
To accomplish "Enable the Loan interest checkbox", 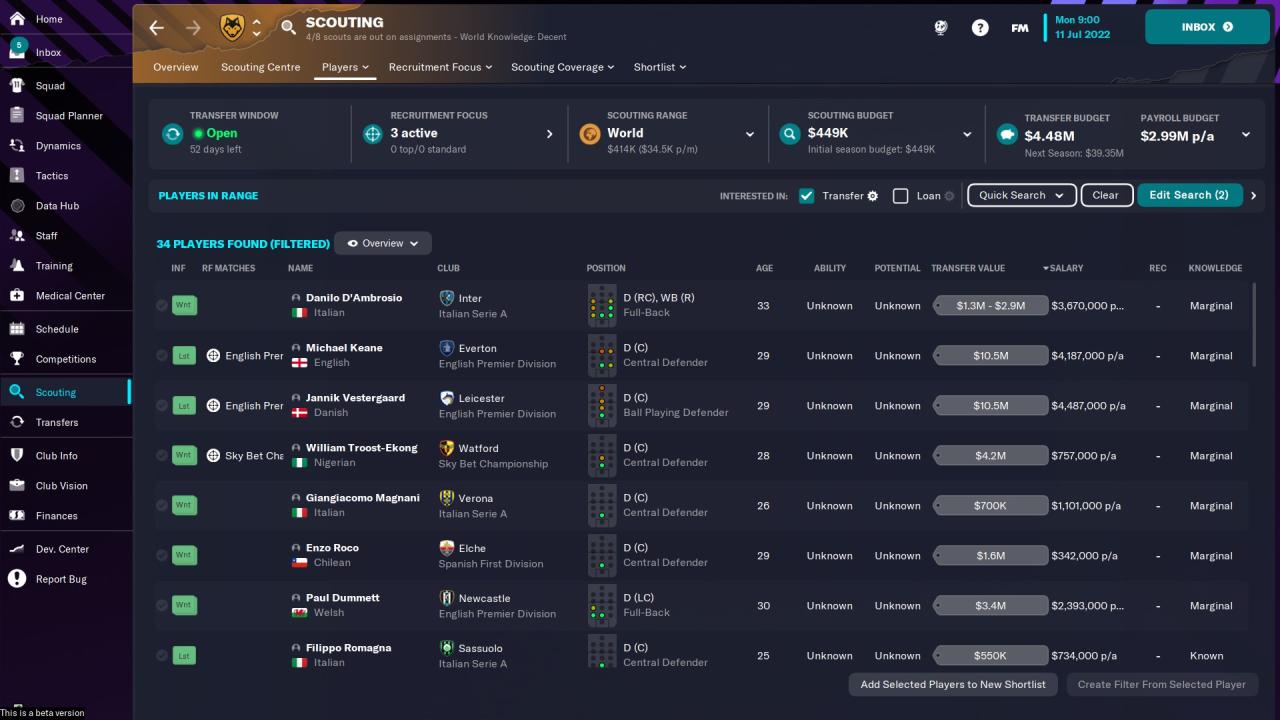I will click(900, 196).
